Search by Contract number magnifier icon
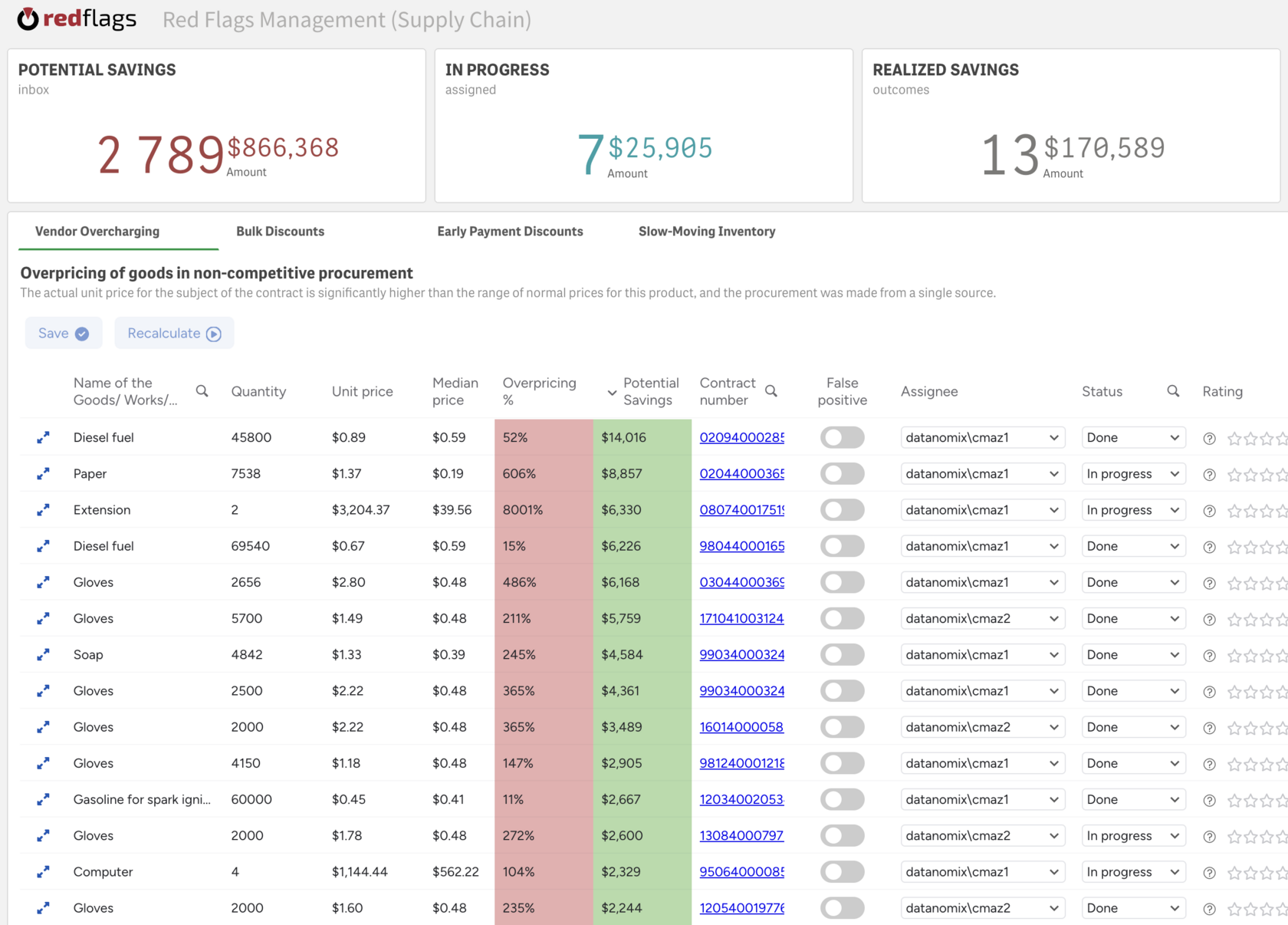Viewport: 1288px width, 925px height. point(771,391)
